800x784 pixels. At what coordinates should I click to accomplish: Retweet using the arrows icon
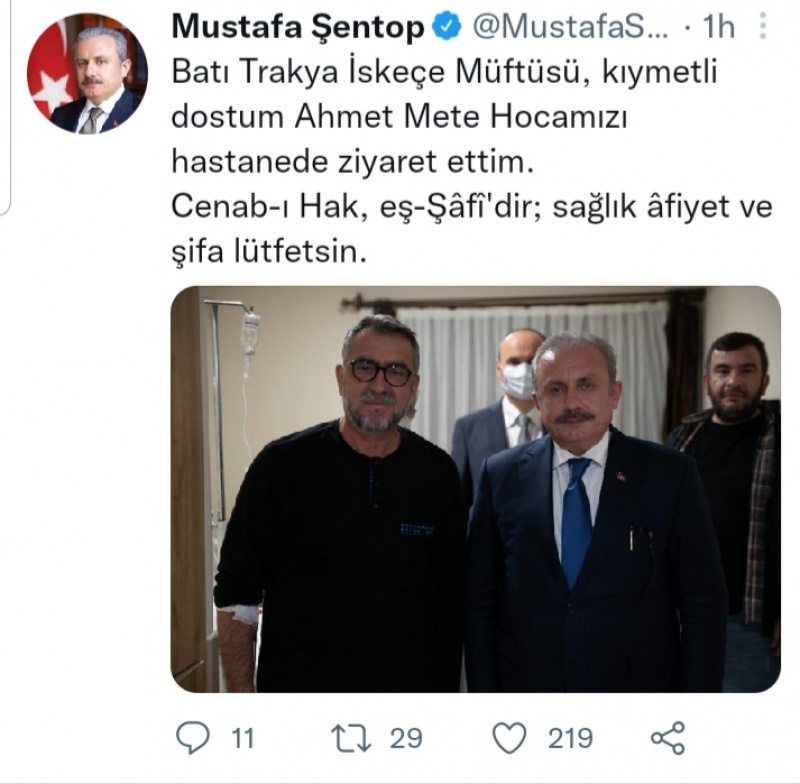[351, 738]
